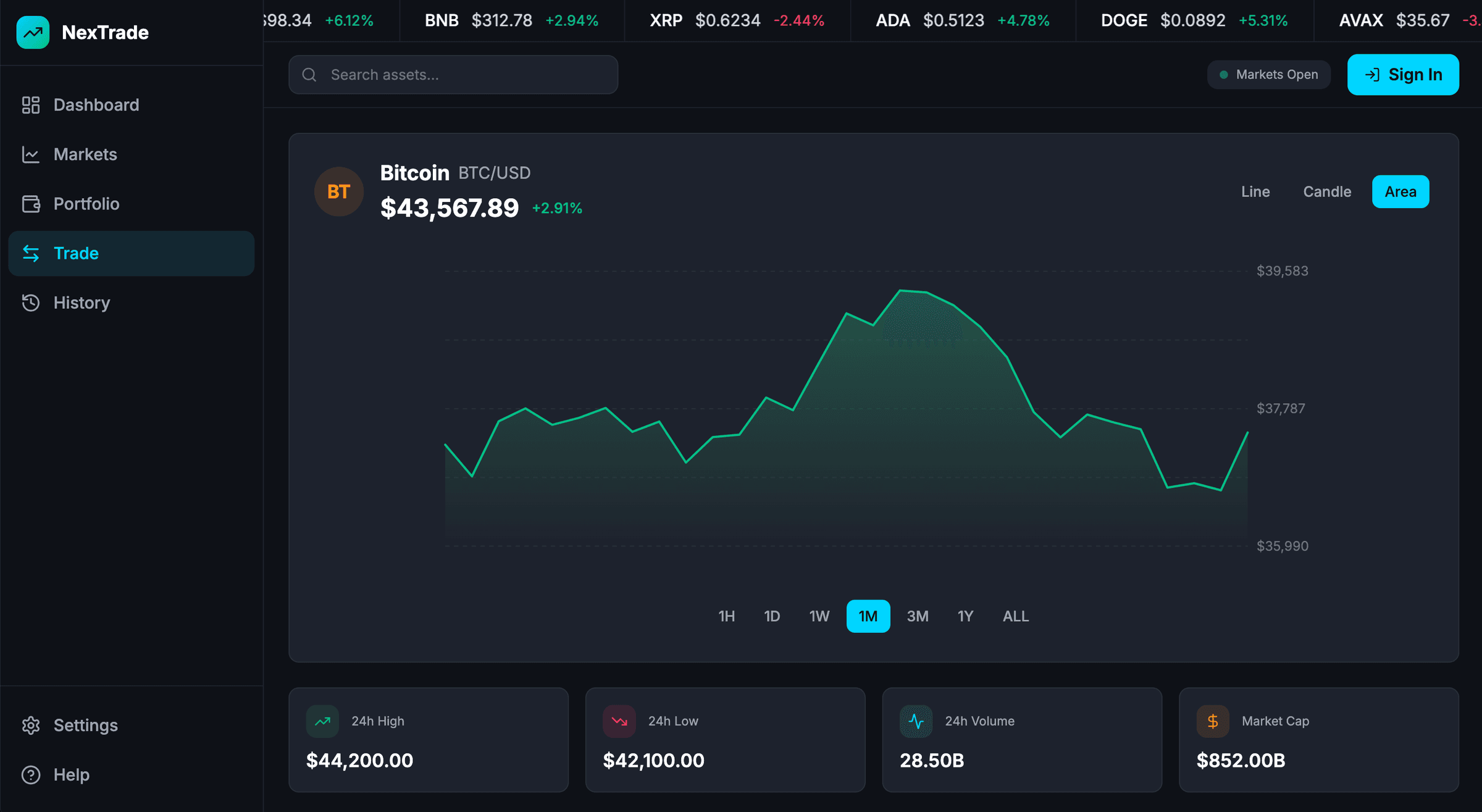The width and height of the screenshot is (1482, 812).
Task: Click the Portfolio wallet icon
Action: point(31,204)
